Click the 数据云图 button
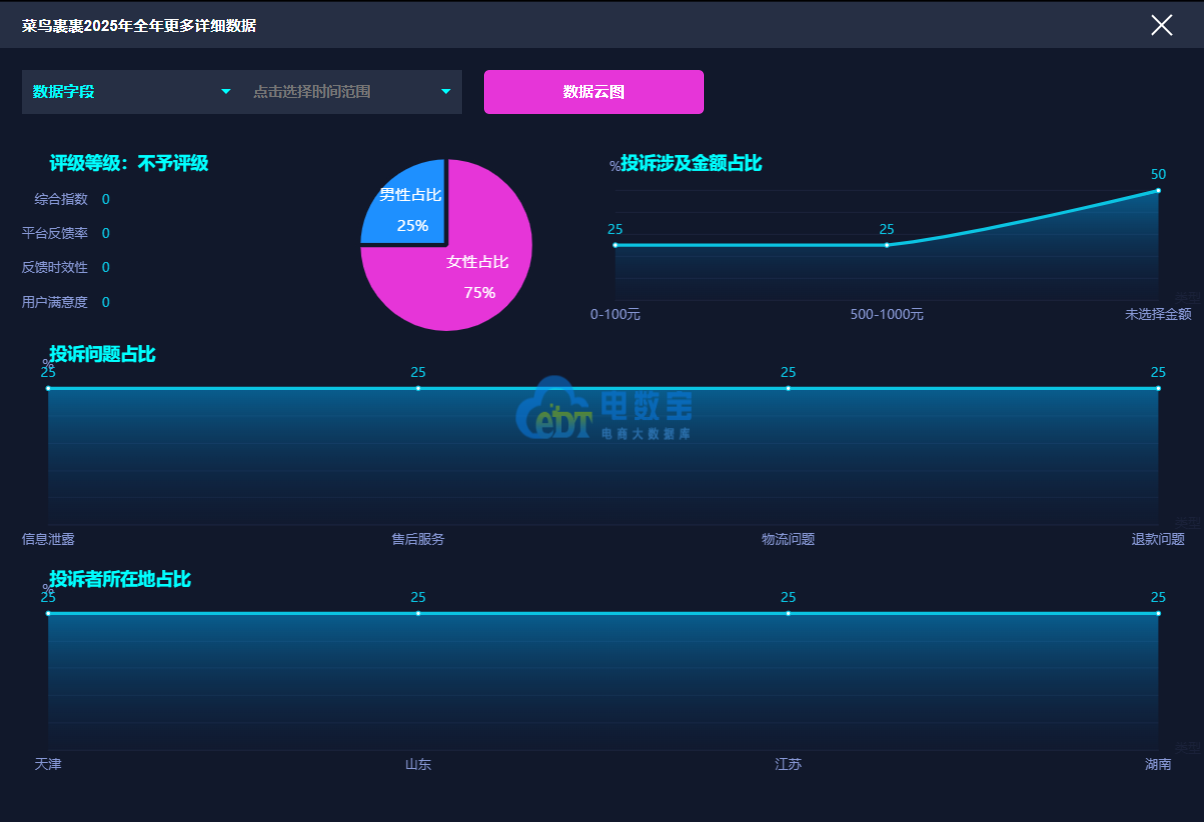The image size is (1204, 822). click(x=594, y=92)
